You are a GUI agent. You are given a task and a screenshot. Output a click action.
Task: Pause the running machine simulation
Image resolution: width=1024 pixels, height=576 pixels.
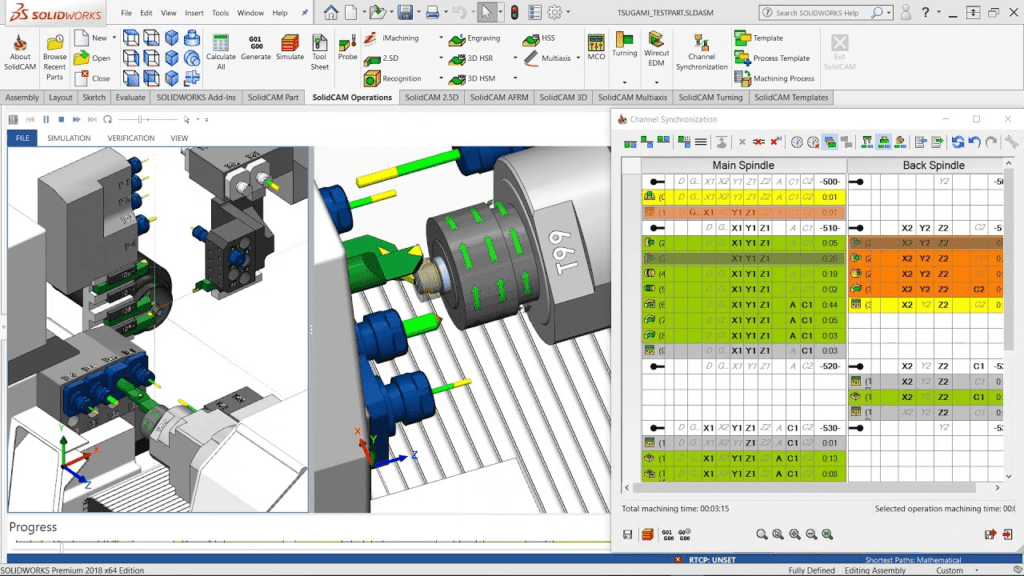pyautogui.click(x=46, y=120)
